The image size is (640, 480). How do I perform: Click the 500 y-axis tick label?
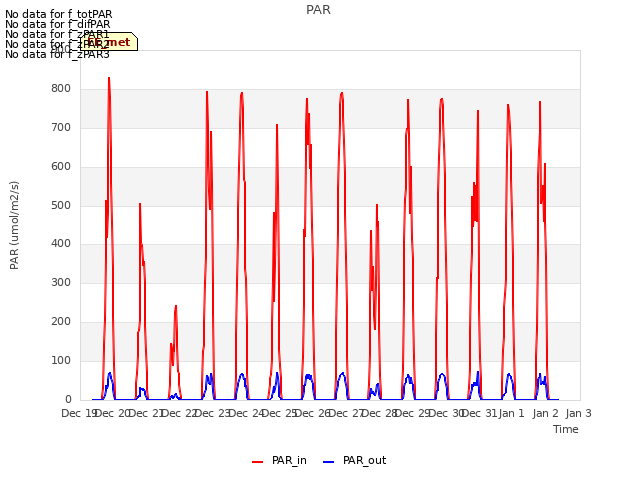click(61, 205)
